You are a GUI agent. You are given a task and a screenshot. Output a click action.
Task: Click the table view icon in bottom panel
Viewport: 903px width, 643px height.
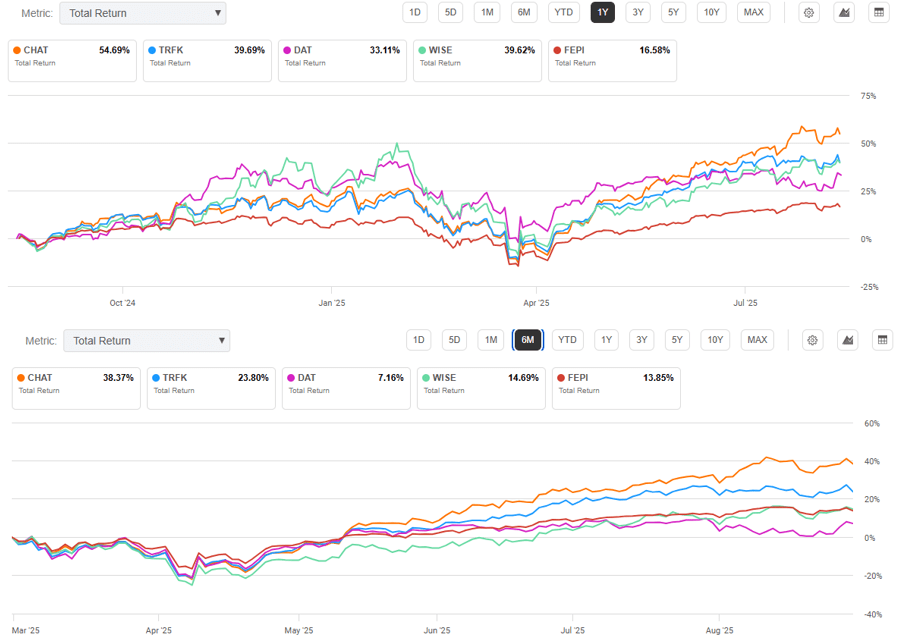point(883,340)
